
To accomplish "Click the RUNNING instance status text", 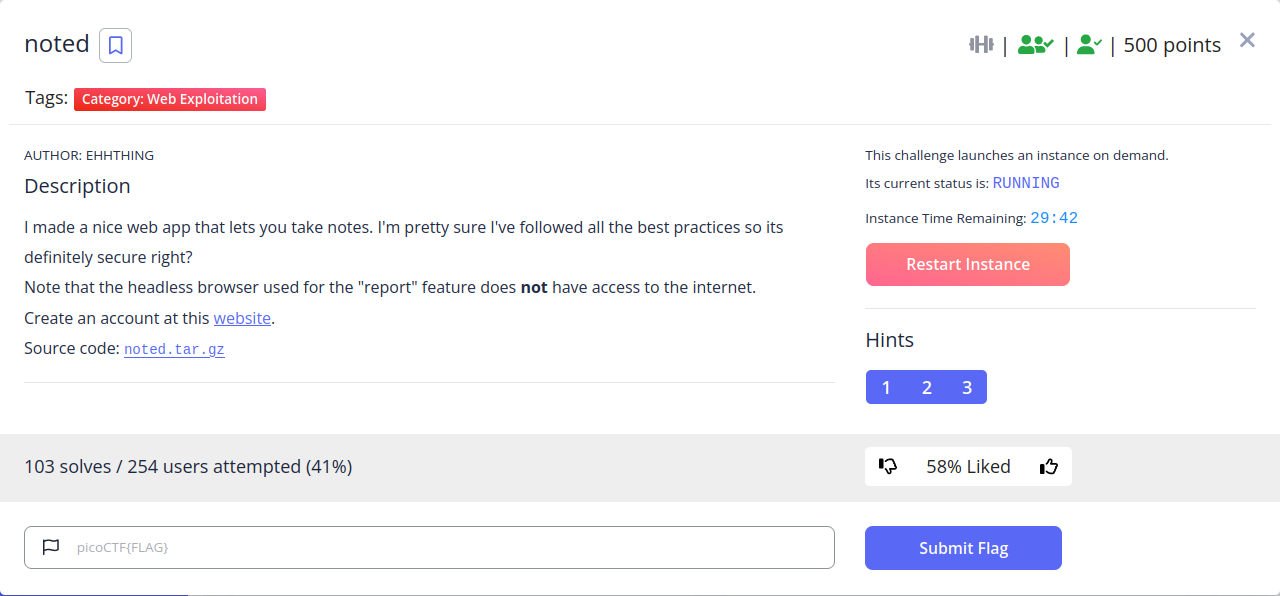I will tap(1025, 183).
